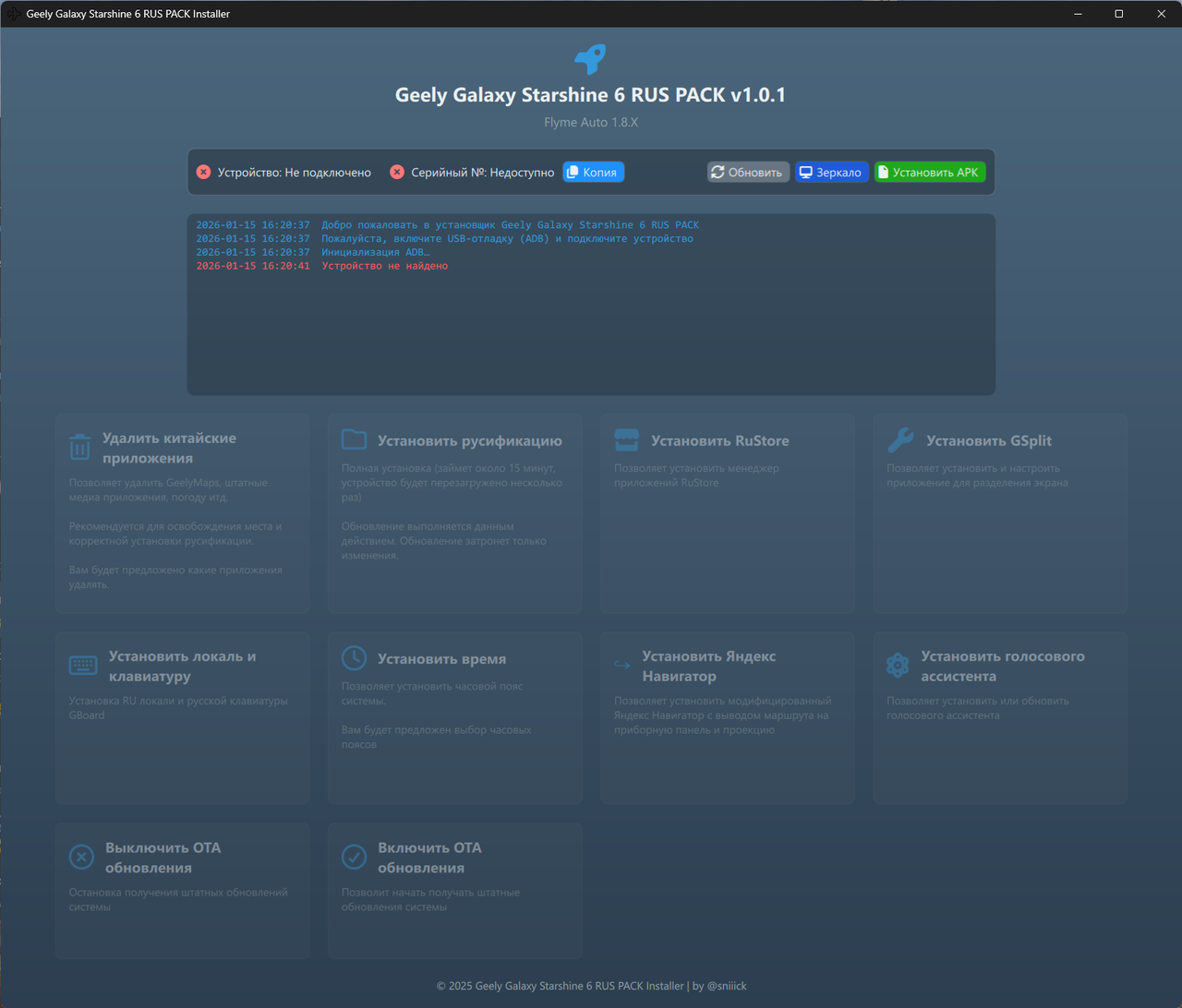Select Установить RuStore card title
The image size is (1182, 1008).
coord(719,440)
